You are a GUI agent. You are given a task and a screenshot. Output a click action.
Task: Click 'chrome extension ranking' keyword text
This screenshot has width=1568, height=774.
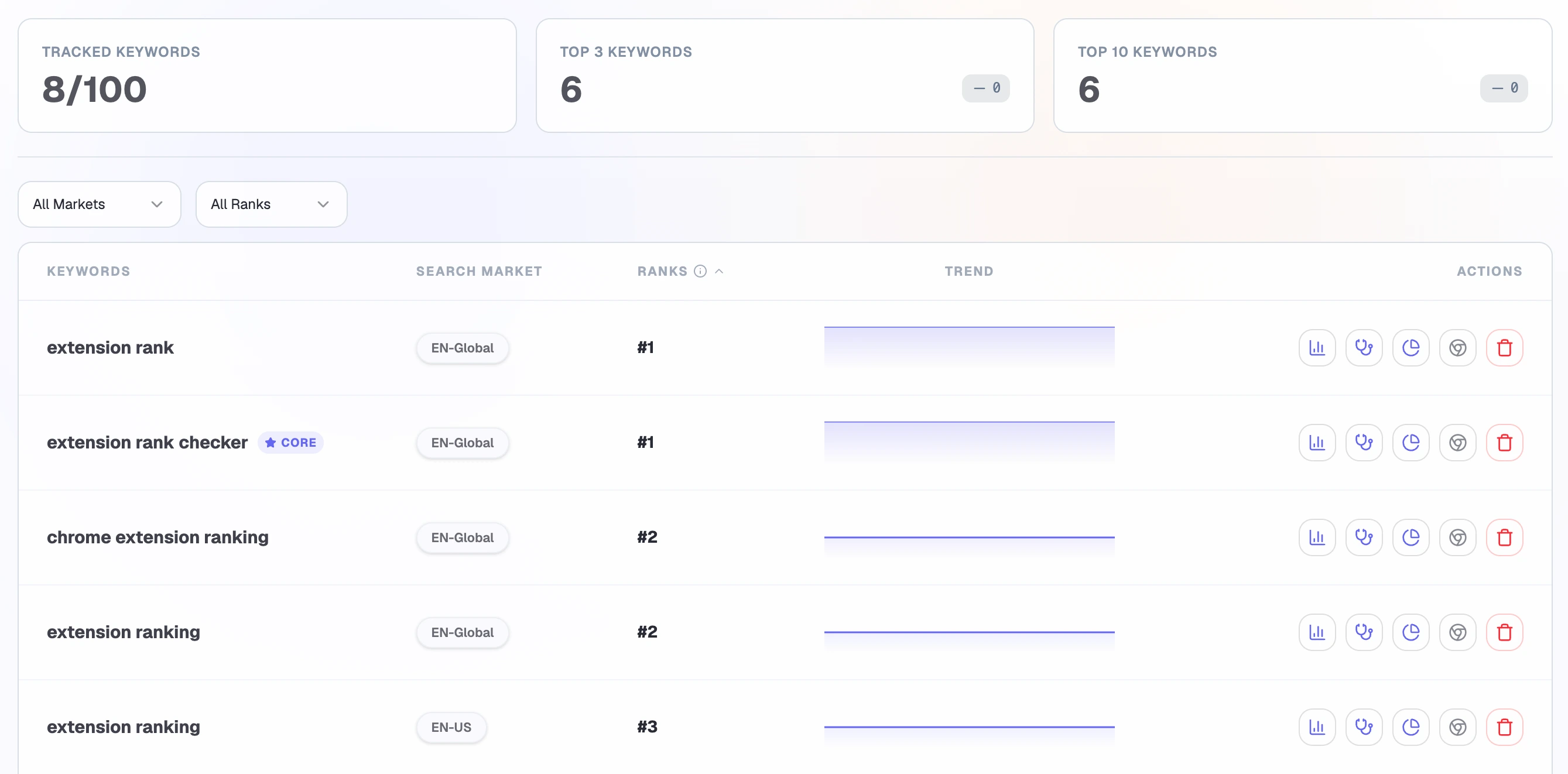click(158, 537)
